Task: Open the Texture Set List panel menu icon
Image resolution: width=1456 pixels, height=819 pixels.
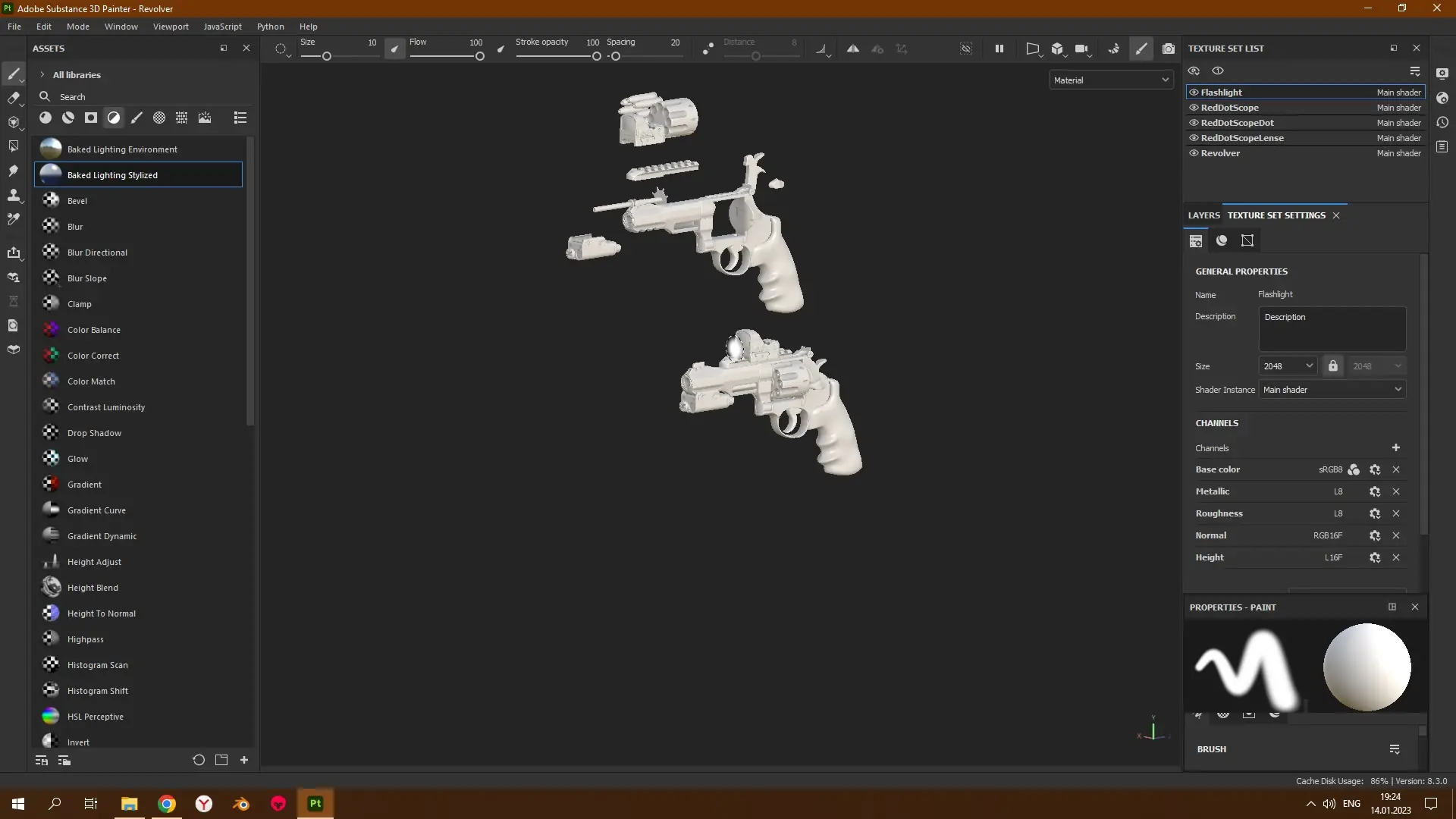Action: pyautogui.click(x=1415, y=71)
